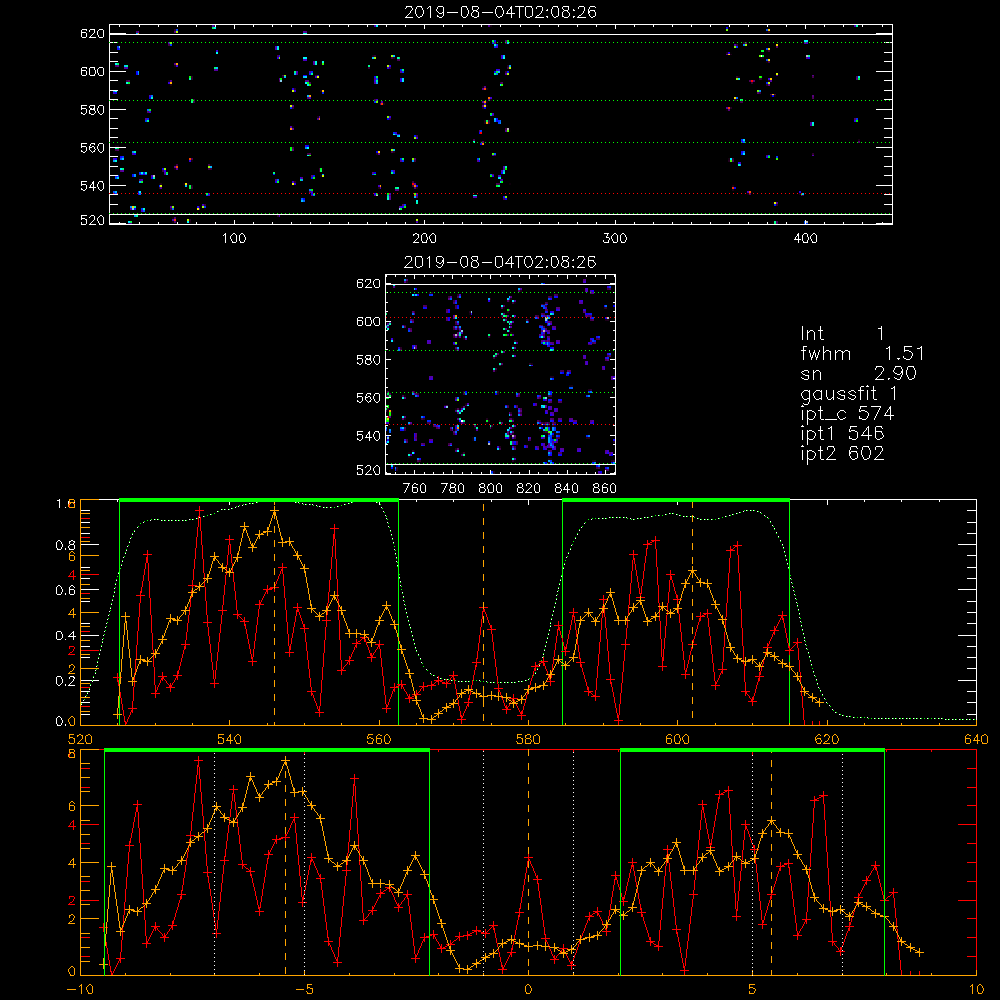This screenshot has height=1000, width=1000.
Task: Click y-axis label 8 on bottom plot
Action: tap(71, 753)
